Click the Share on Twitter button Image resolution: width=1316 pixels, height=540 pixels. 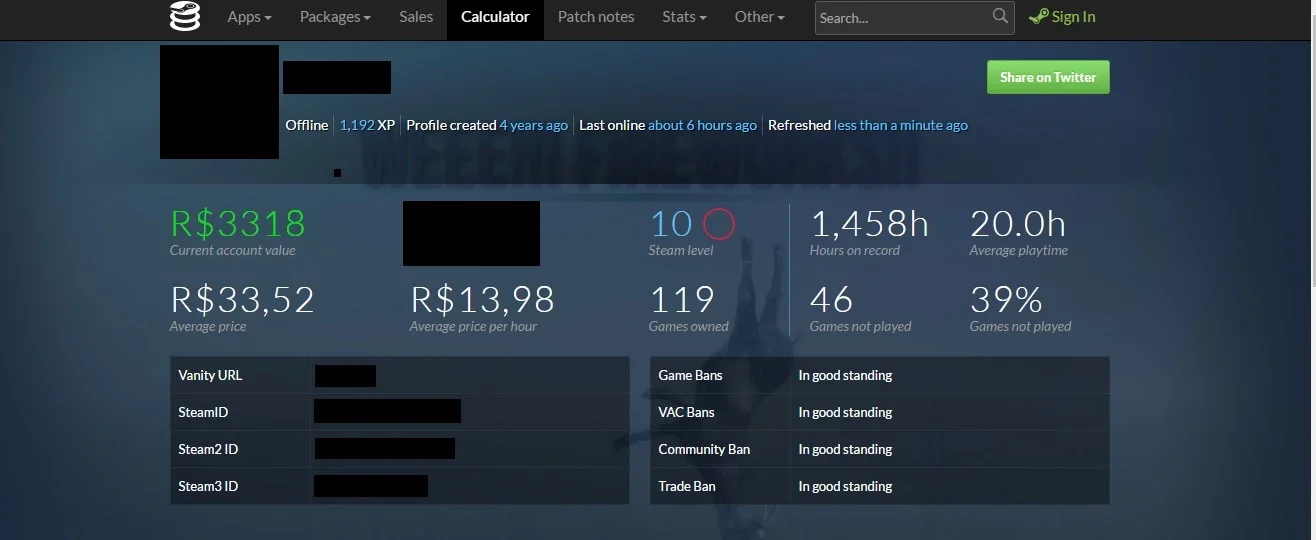1048,77
